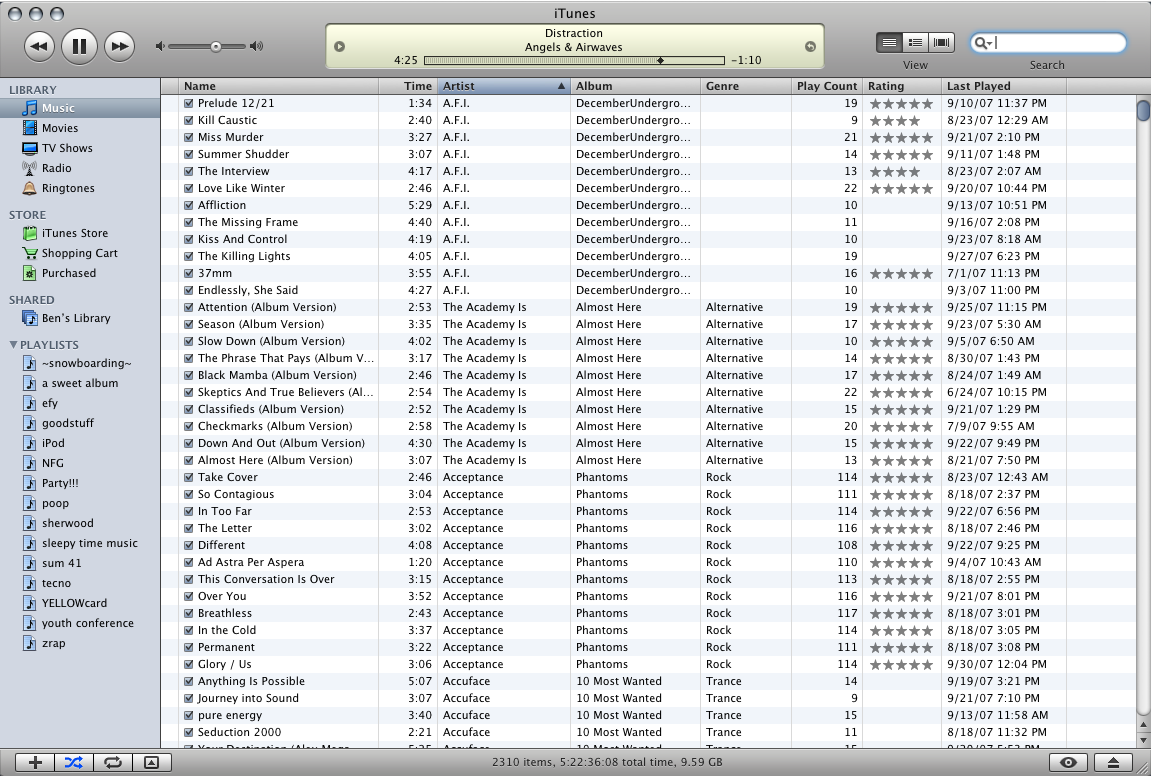The image size is (1151, 776).
Task: Click the search magnifier icon
Action: click(x=979, y=43)
